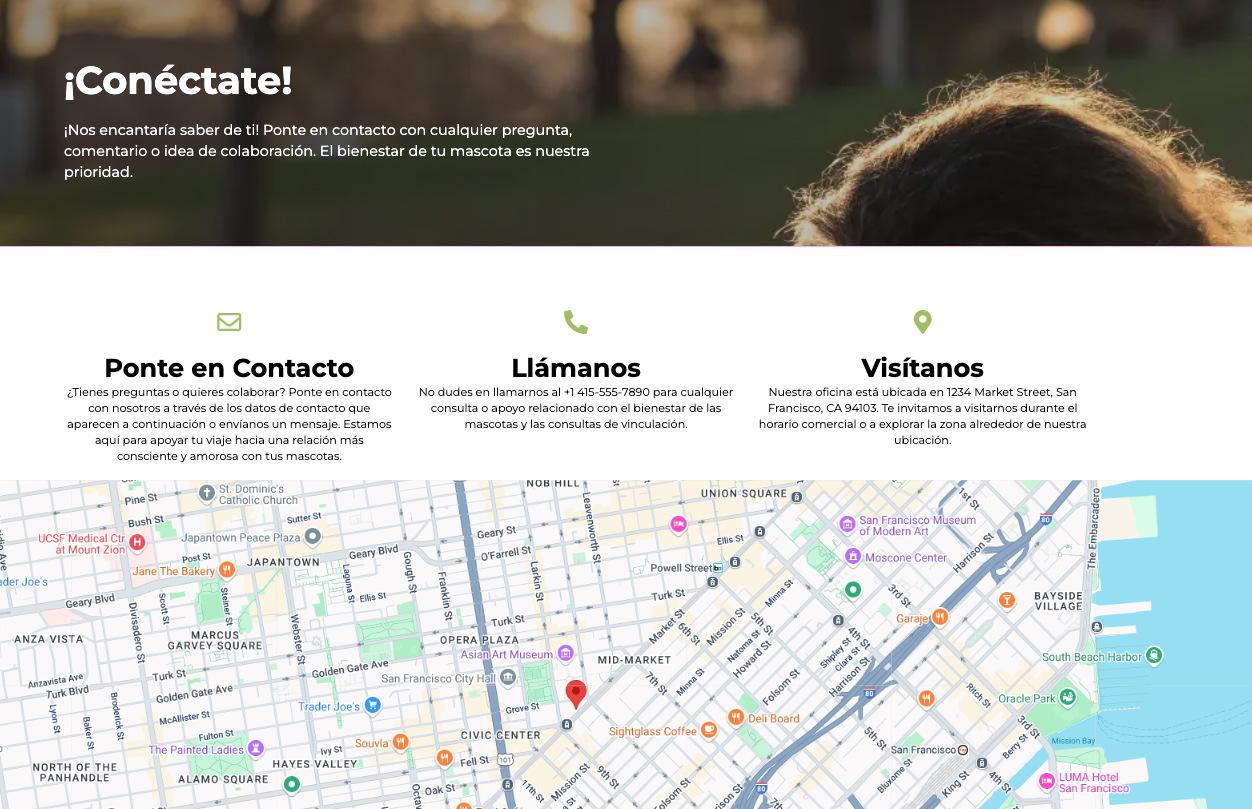Open the Moscone Center map marker
The width and height of the screenshot is (1252, 809).
[853, 557]
